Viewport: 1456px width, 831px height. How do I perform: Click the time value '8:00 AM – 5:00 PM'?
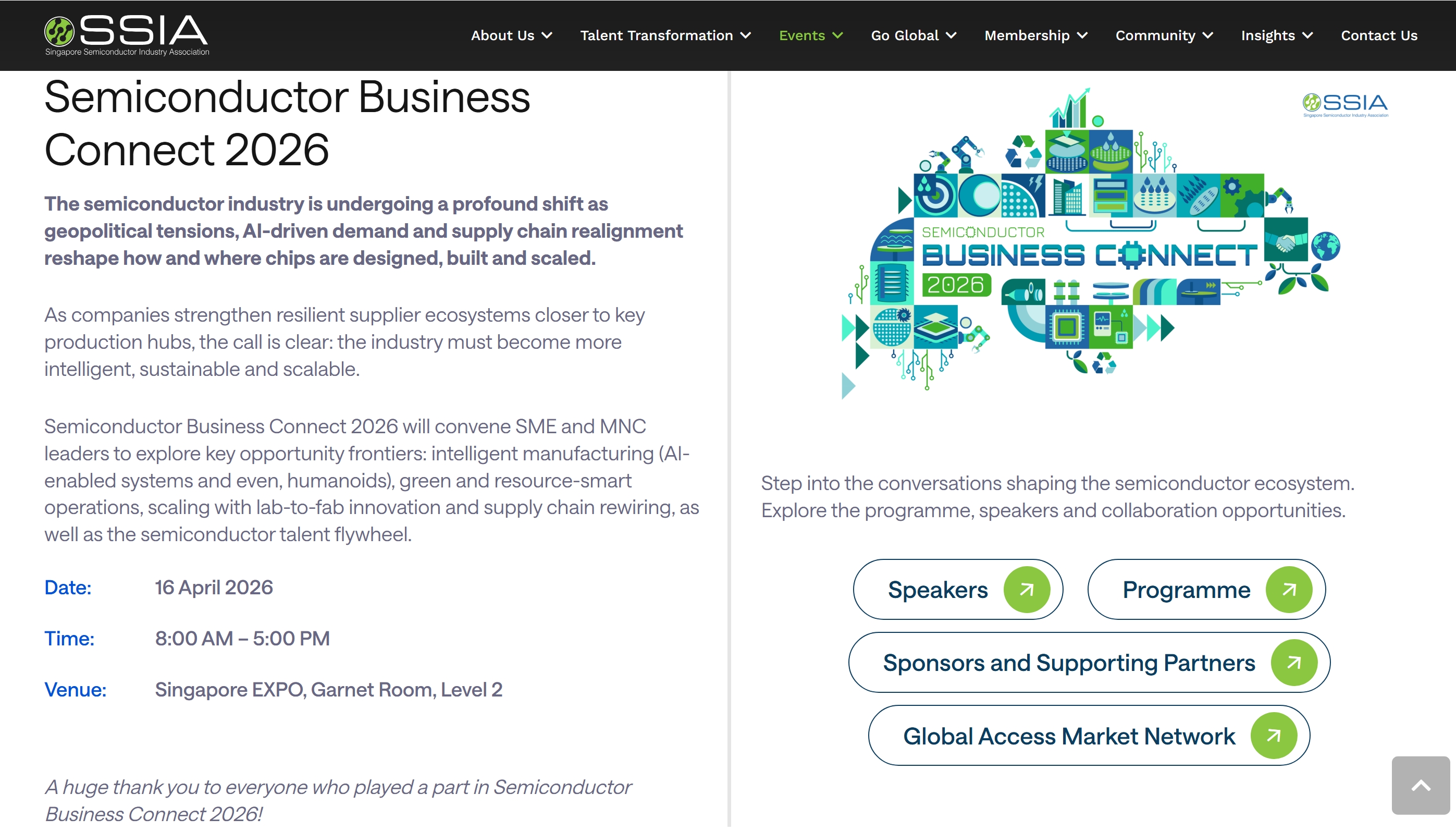242,639
